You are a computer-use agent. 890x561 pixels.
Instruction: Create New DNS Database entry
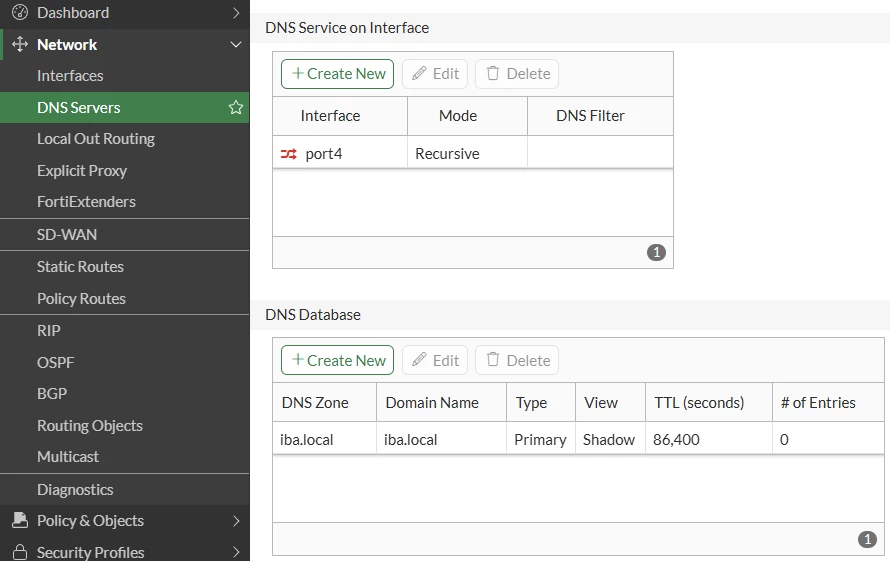pos(337,361)
